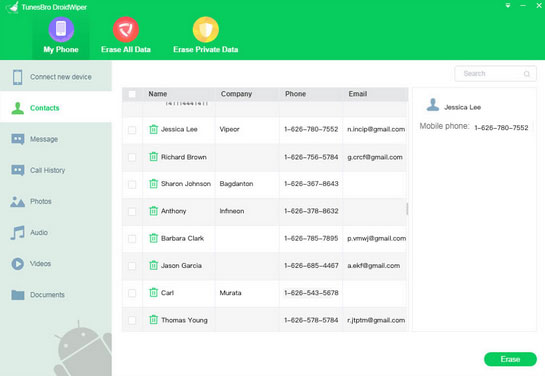
Task: Open the Message category
Action: [x=56, y=139]
